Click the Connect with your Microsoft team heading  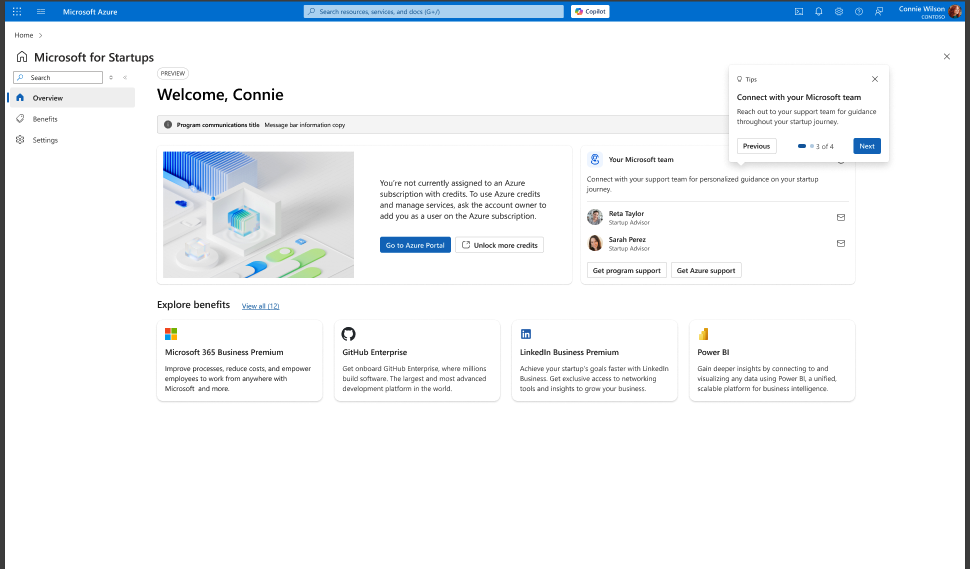(x=799, y=97)
